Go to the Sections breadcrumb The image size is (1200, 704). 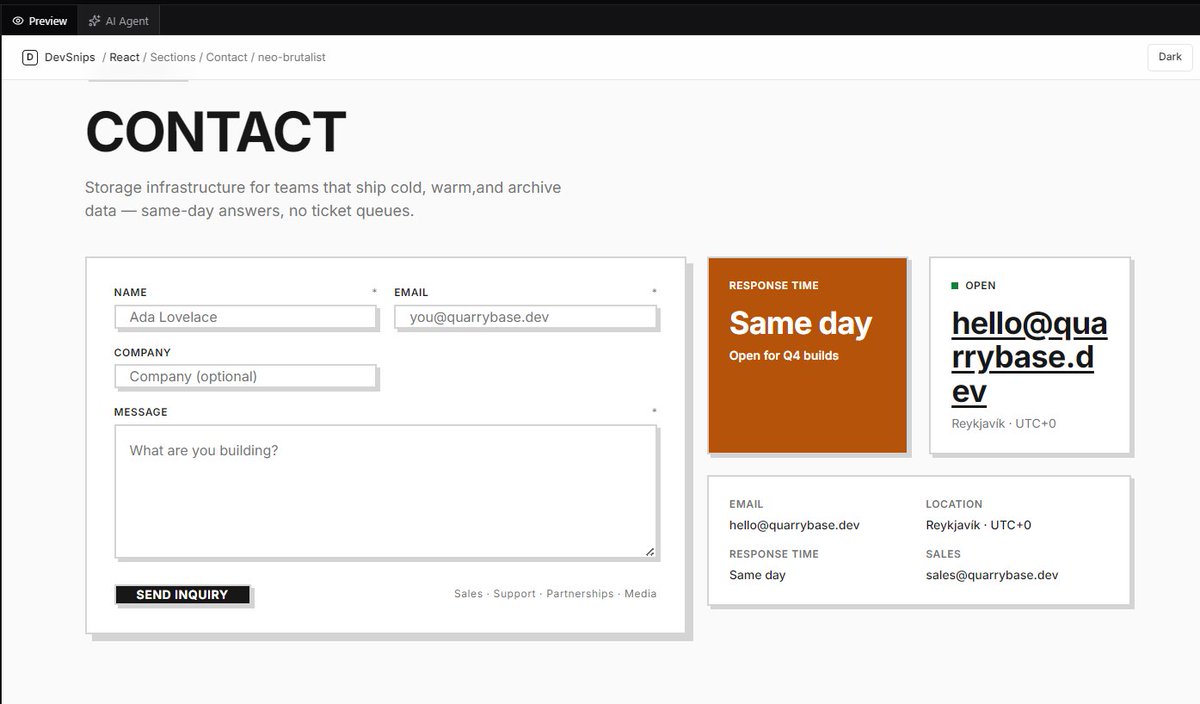pyautogui.click(x=173, y=57)
